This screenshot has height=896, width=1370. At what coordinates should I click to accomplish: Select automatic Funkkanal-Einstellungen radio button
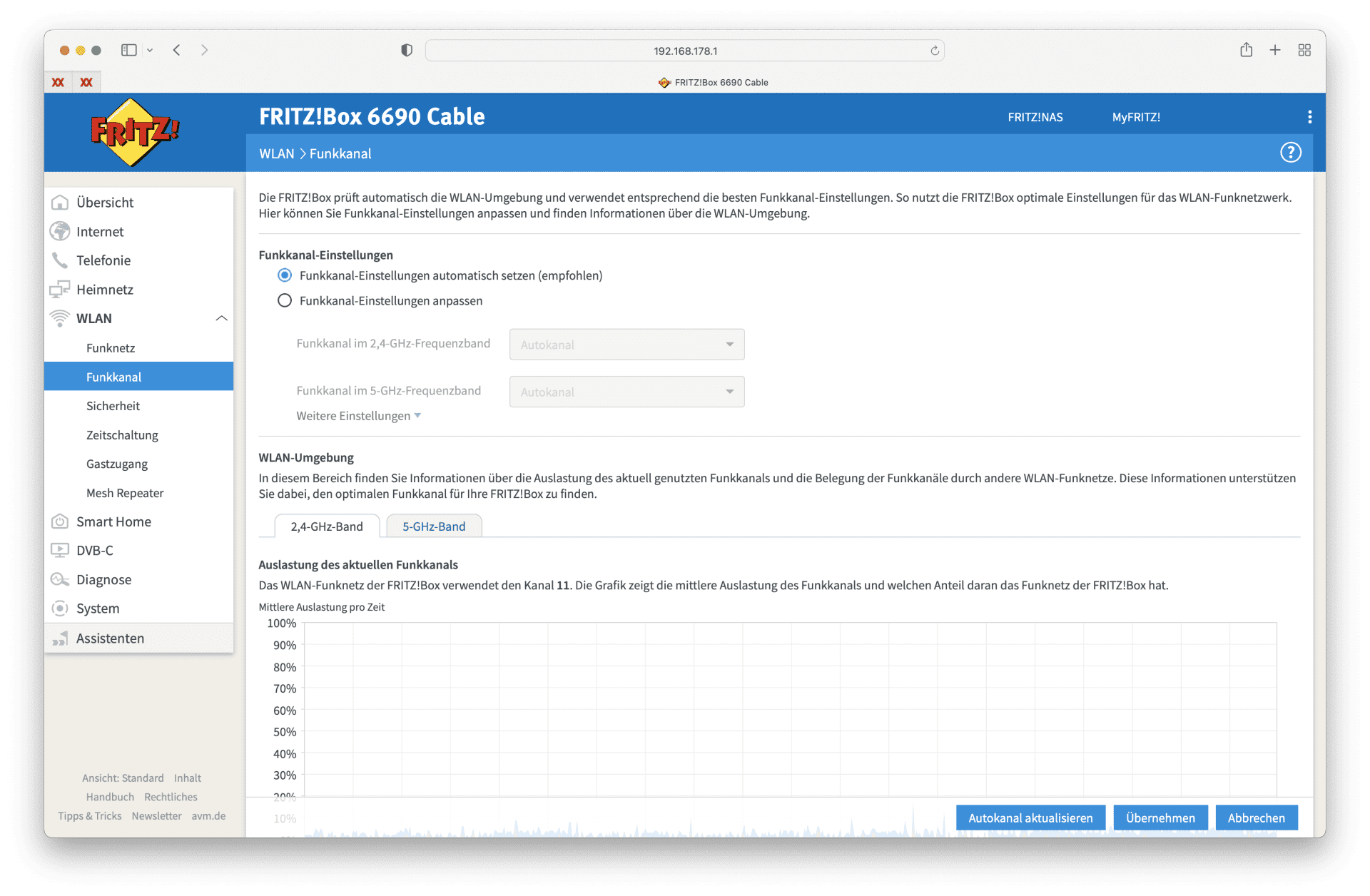coord(285,275)
